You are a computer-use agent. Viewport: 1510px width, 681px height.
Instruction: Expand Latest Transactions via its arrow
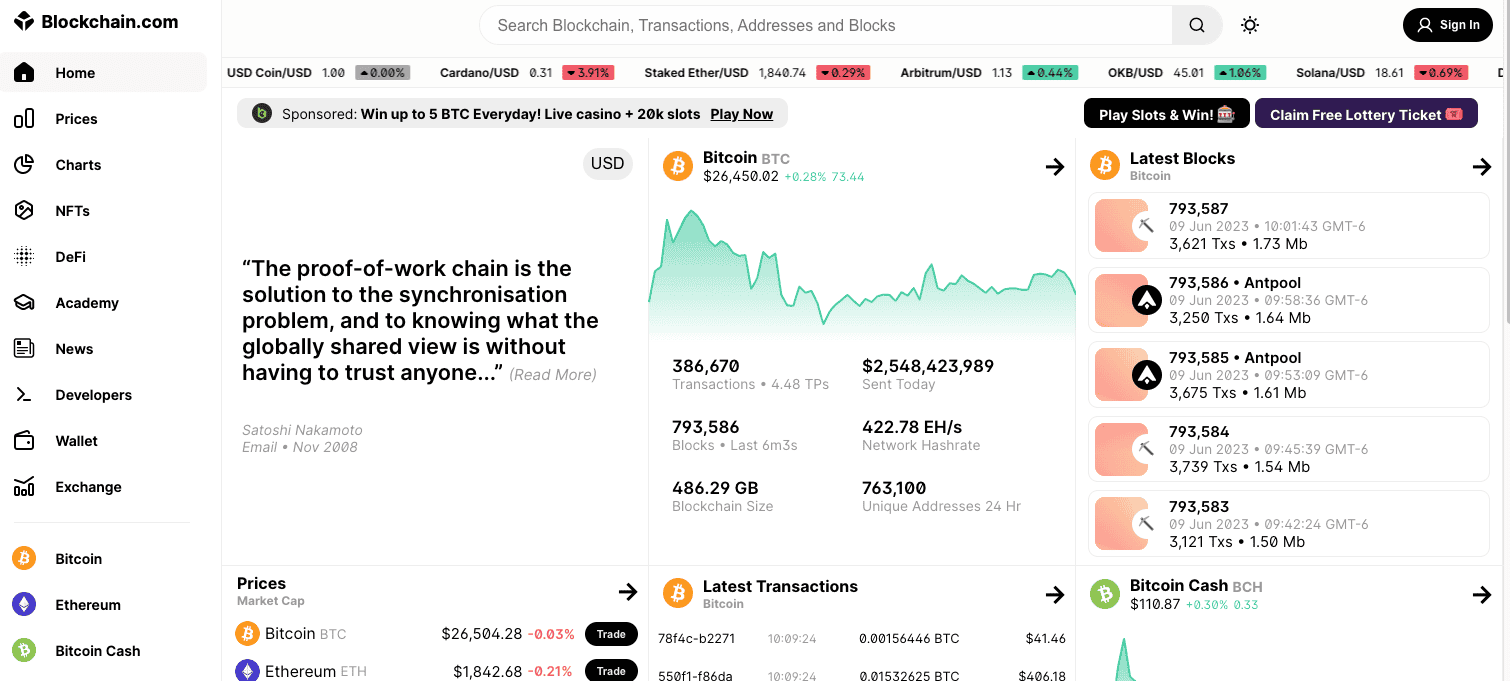[x=1055, y=594]
